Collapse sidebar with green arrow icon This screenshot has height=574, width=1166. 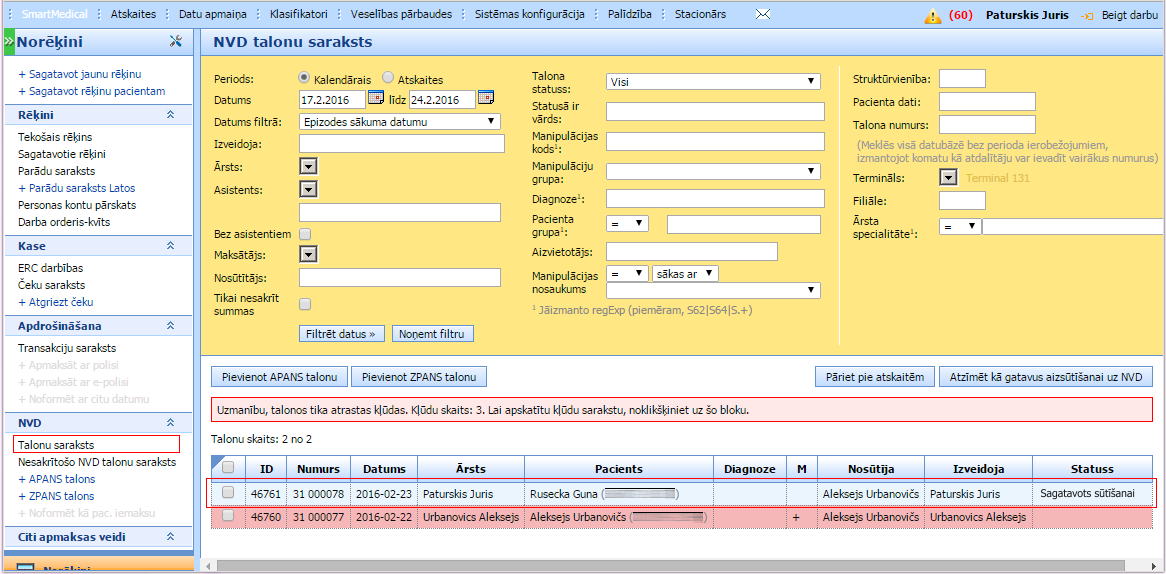click(8, 42)
